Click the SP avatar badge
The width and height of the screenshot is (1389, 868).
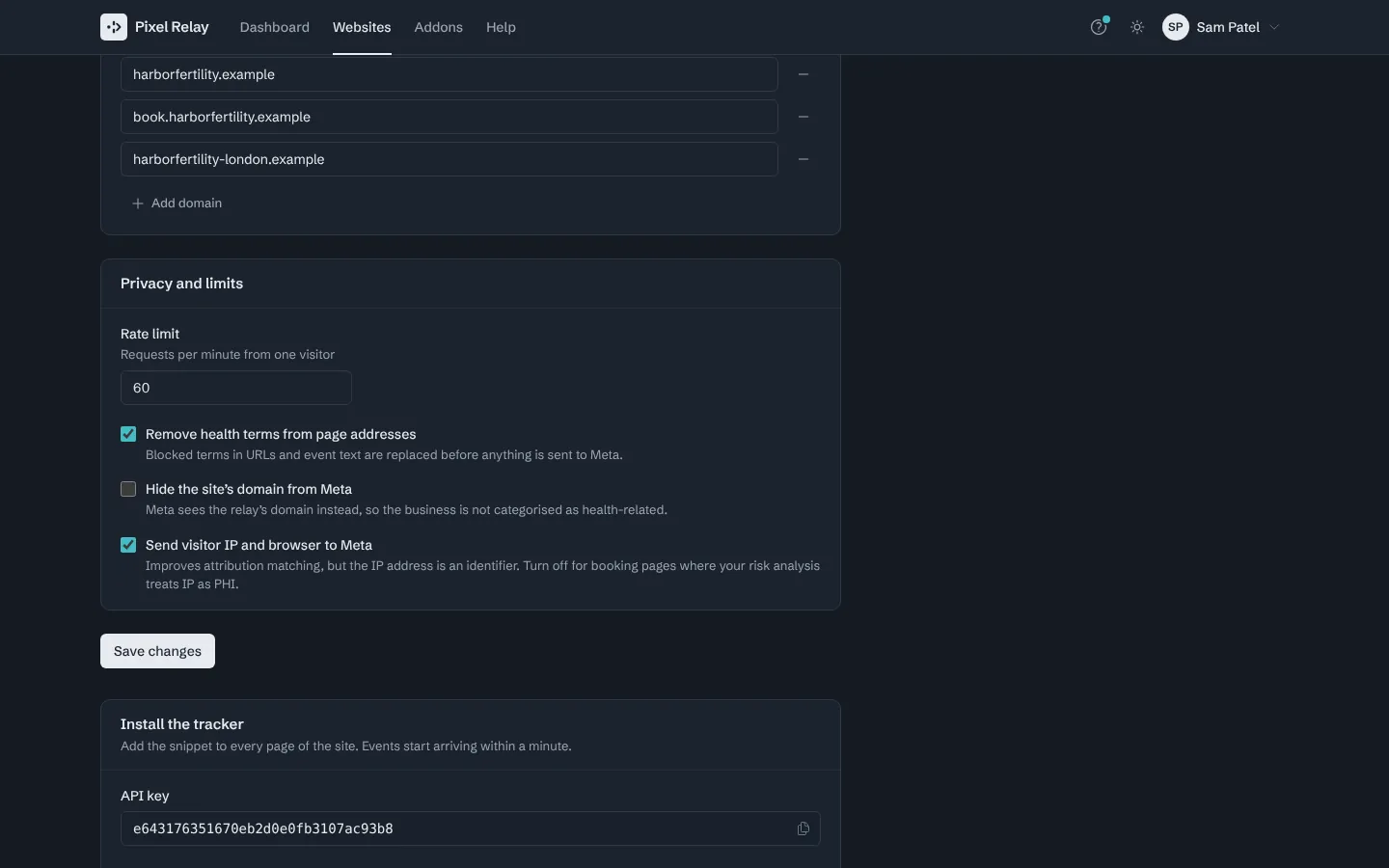1176,27
